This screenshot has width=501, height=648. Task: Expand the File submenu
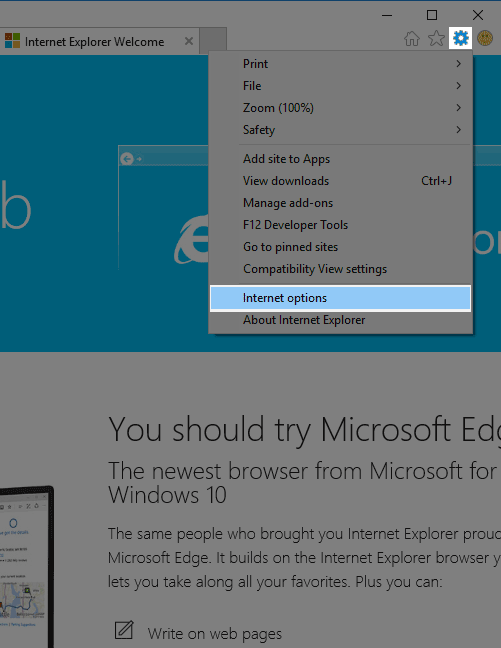pyautogui.click(x=341, y=86)
